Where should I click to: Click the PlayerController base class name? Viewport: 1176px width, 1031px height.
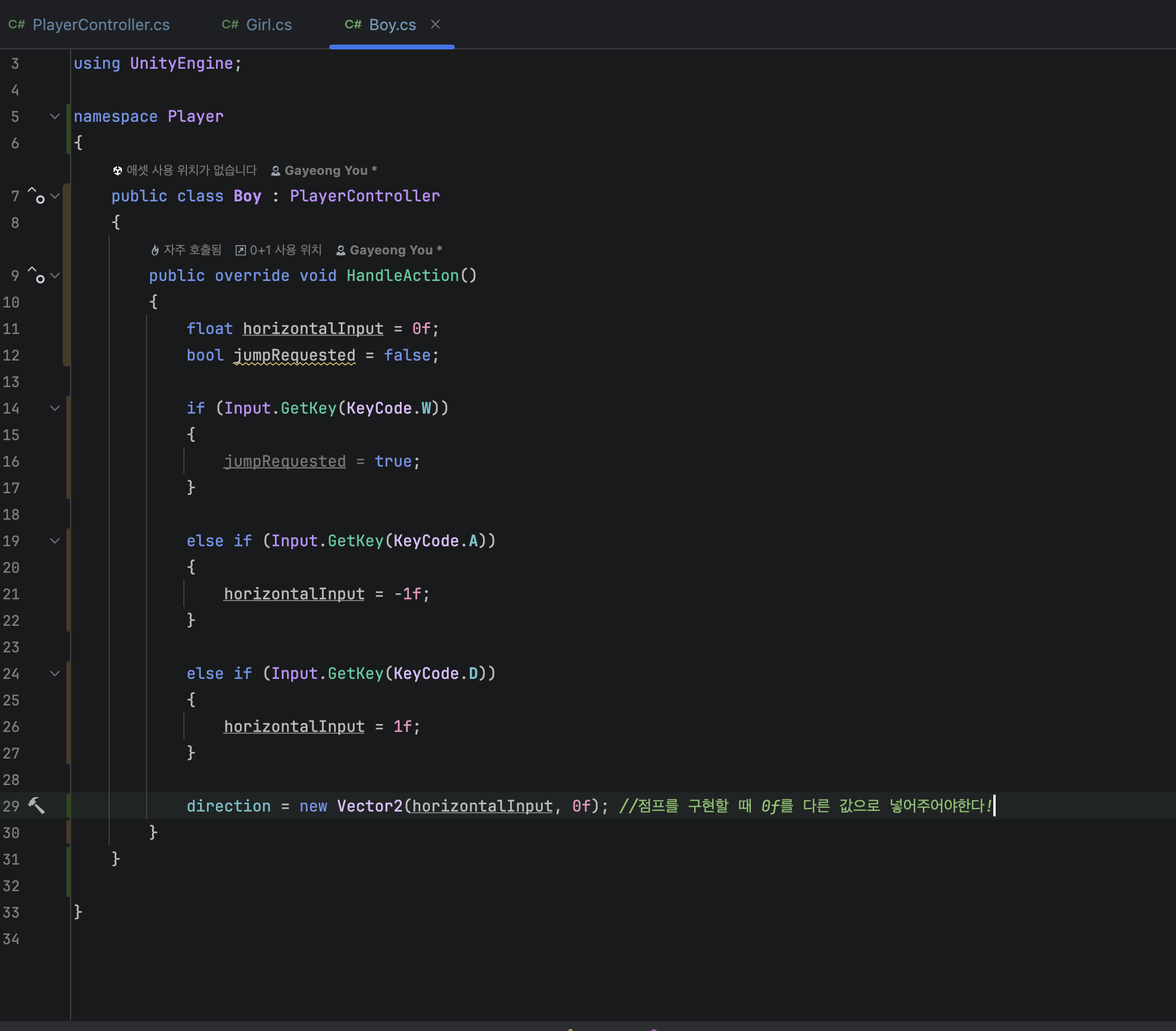[x=365, y=196]
